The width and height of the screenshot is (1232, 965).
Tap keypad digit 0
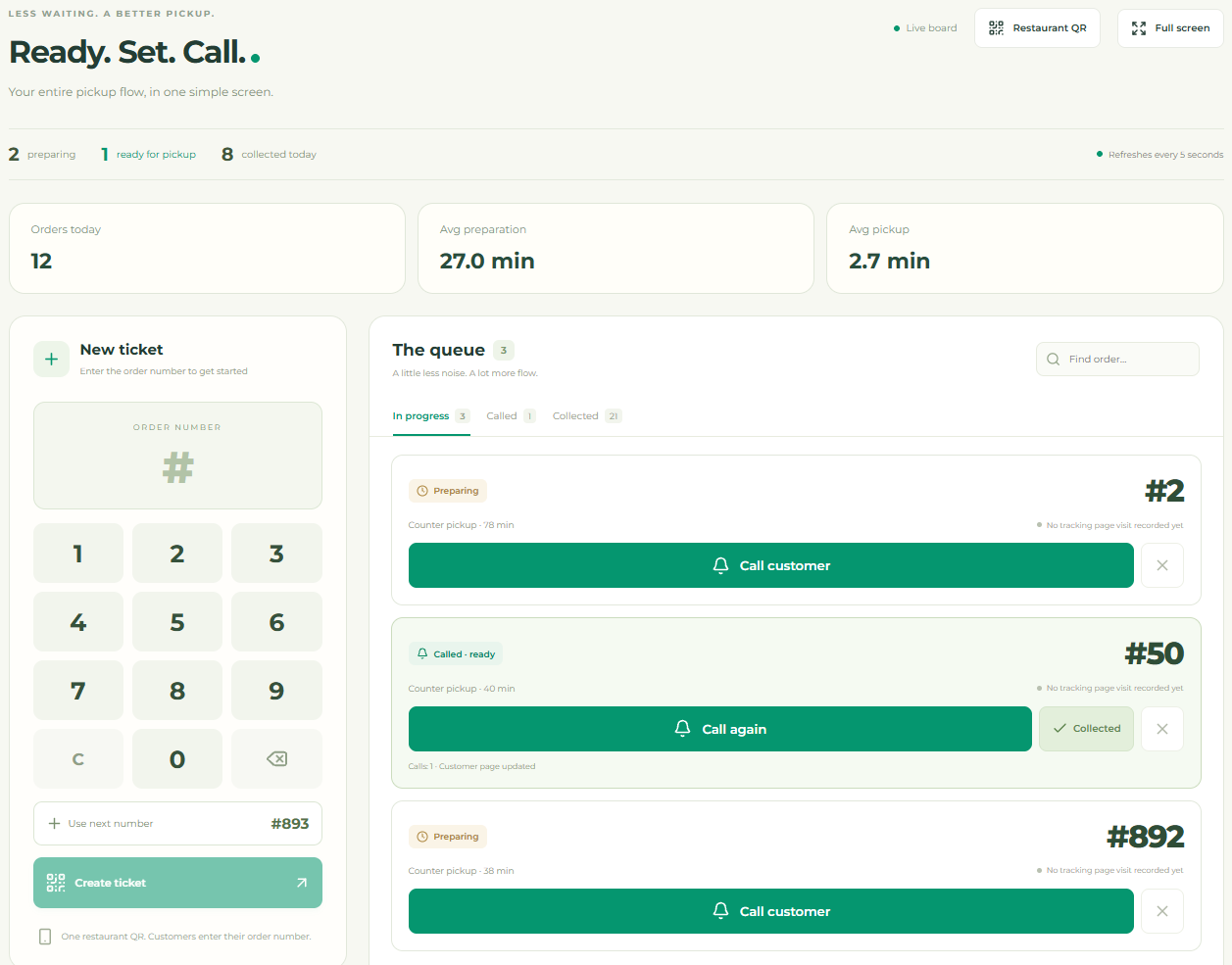[x=177, y=759]
